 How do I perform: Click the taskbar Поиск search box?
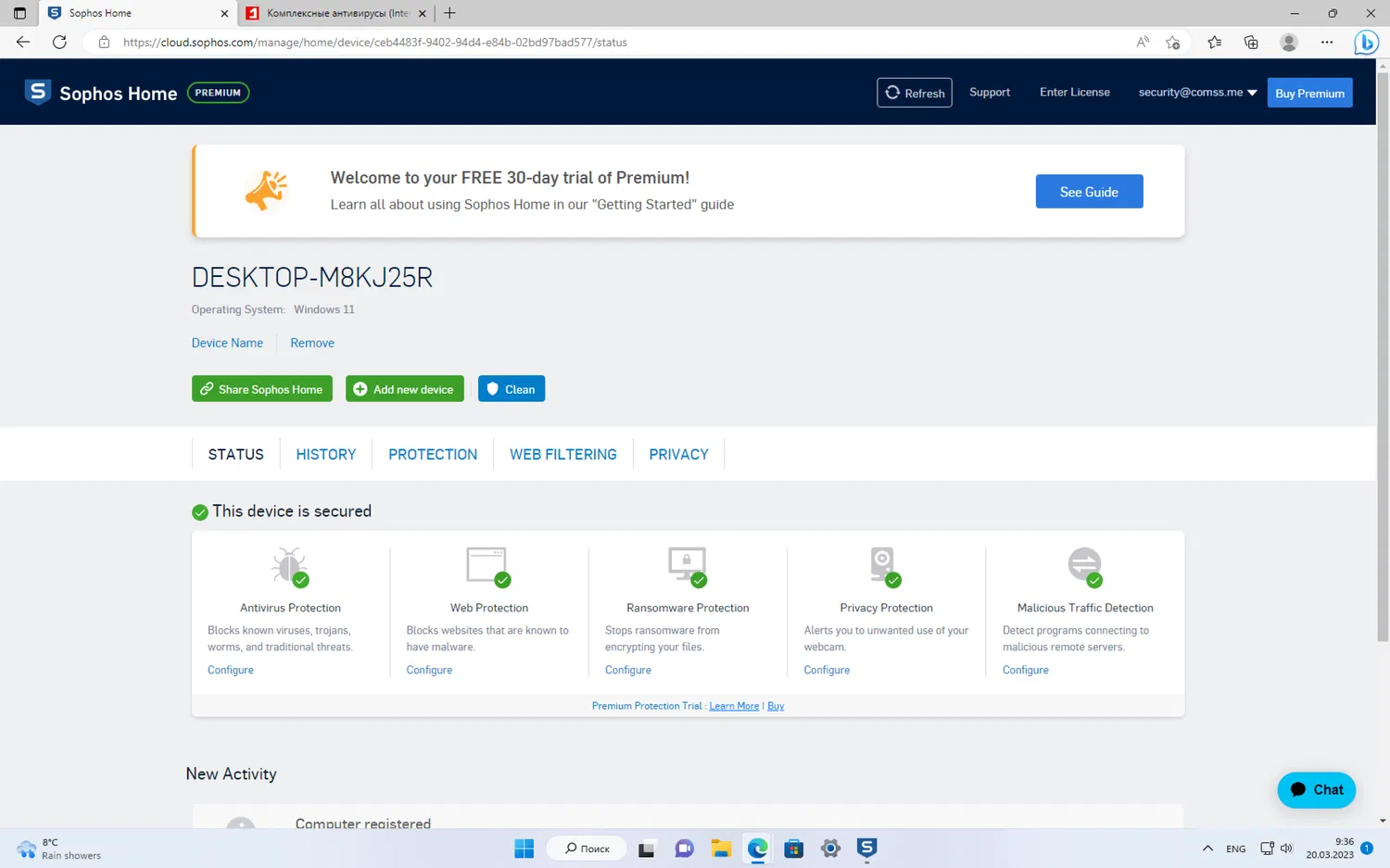pos(588,849)
